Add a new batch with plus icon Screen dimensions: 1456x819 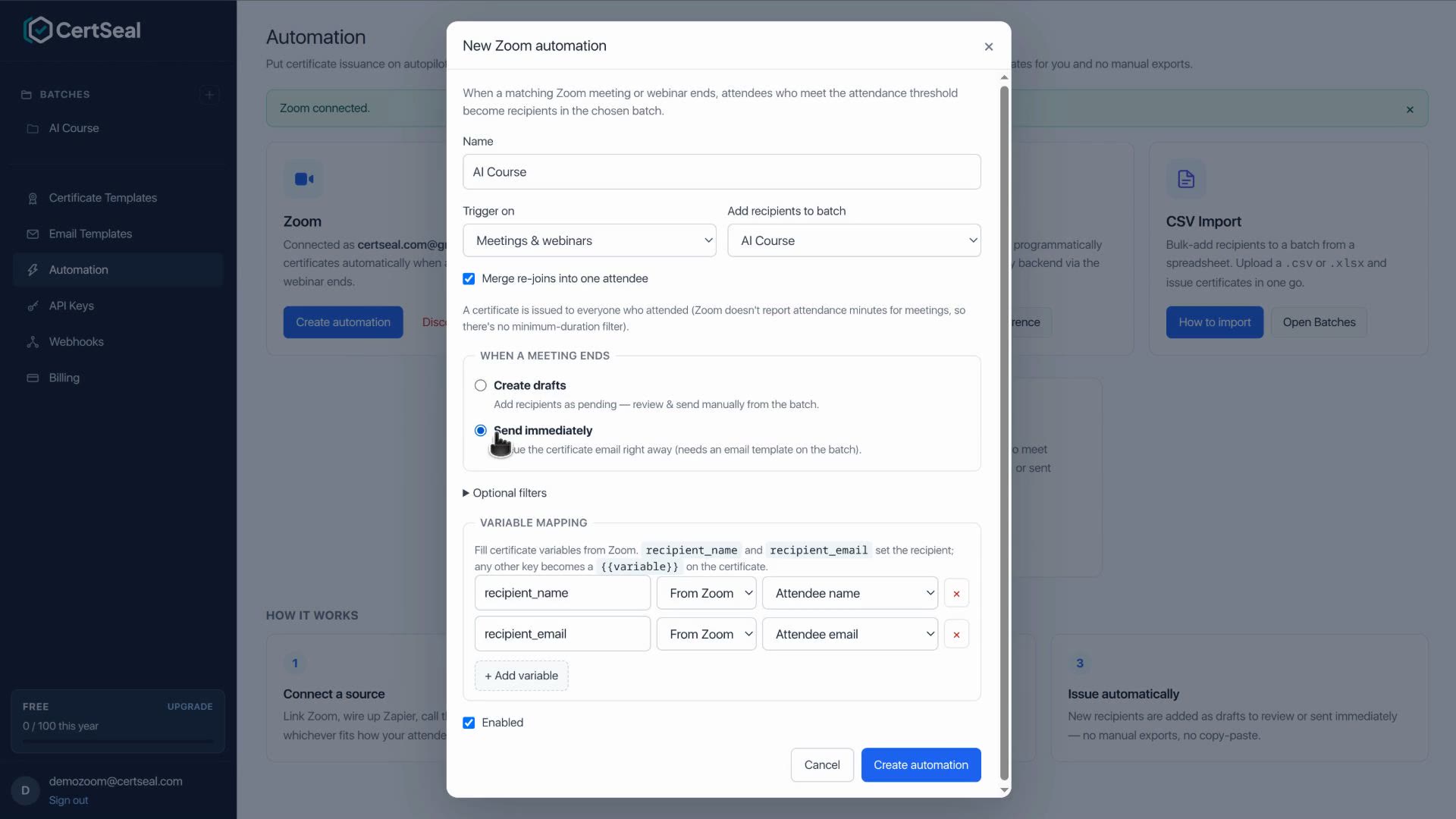coord(209,95)
